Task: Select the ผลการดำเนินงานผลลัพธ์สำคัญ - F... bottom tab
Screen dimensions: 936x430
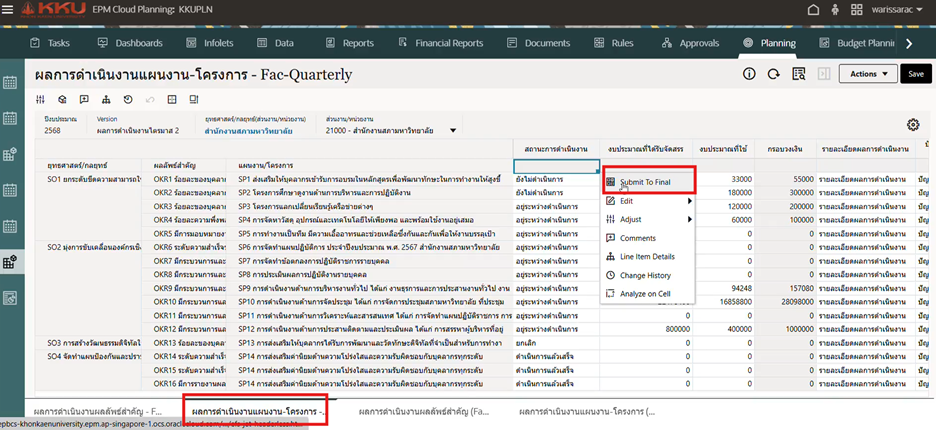Action: tap(98, 412)
